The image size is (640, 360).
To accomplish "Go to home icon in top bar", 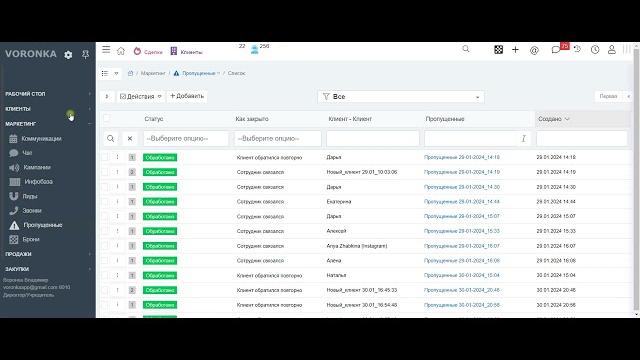I will click(121, 51).
